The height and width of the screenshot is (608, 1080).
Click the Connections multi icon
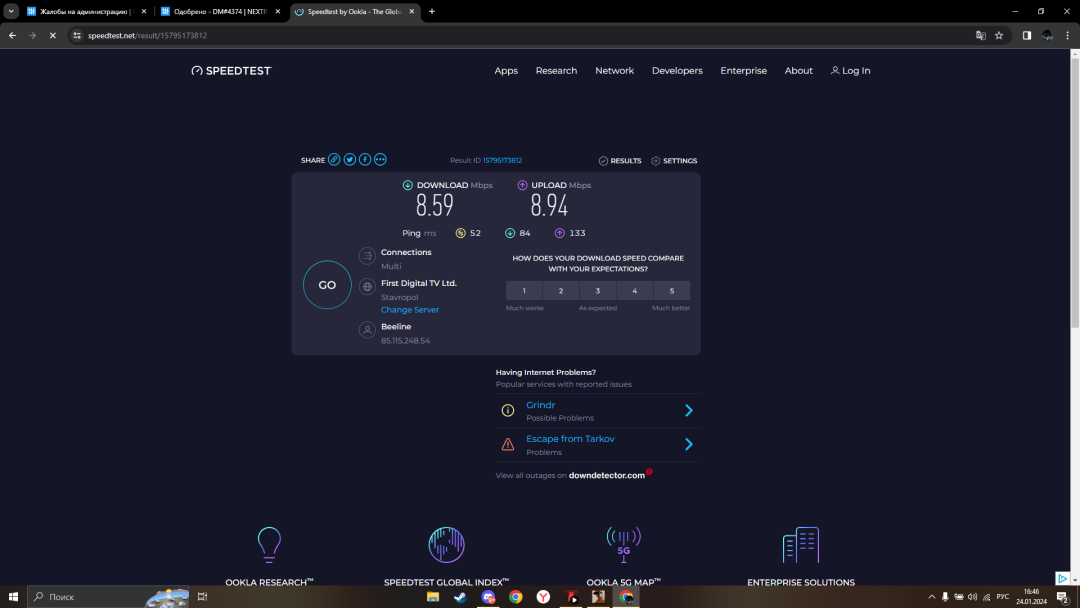[367, 256]
